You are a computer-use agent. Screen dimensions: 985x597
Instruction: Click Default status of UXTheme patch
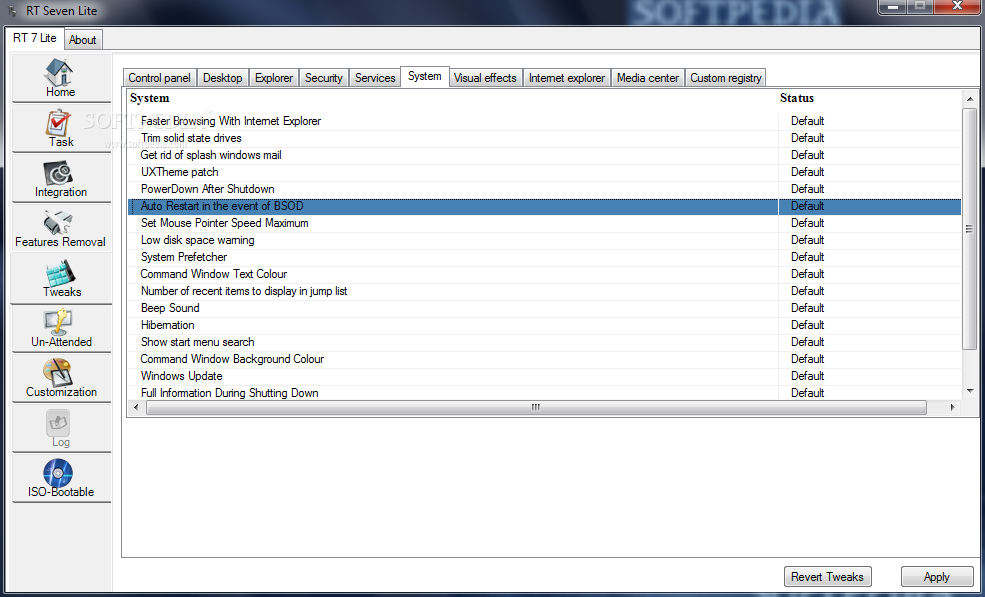807,172
